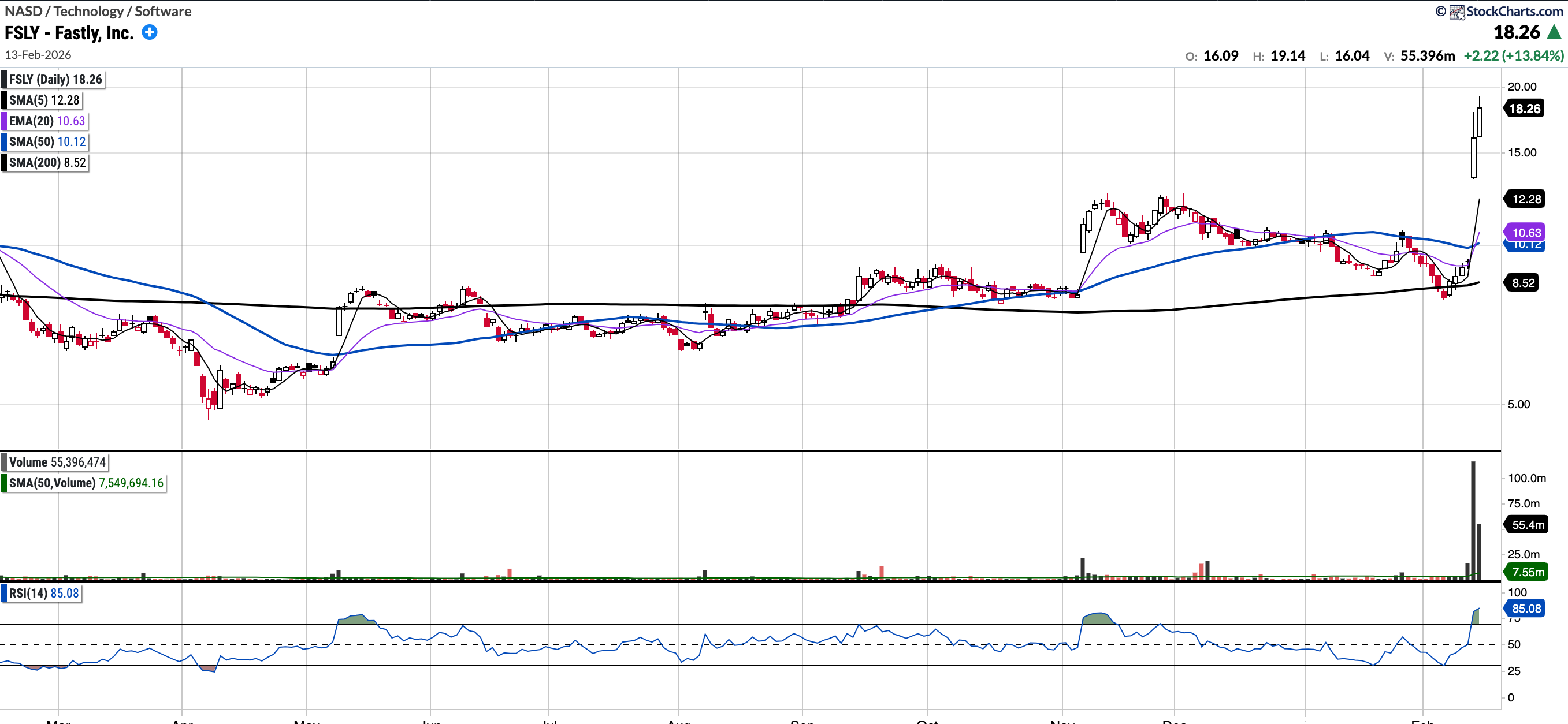The width and height of the screenshot is (1568, 724).
Task: Click the blue plus icon beside Fastly, Inc.
Action: point(149,32)
